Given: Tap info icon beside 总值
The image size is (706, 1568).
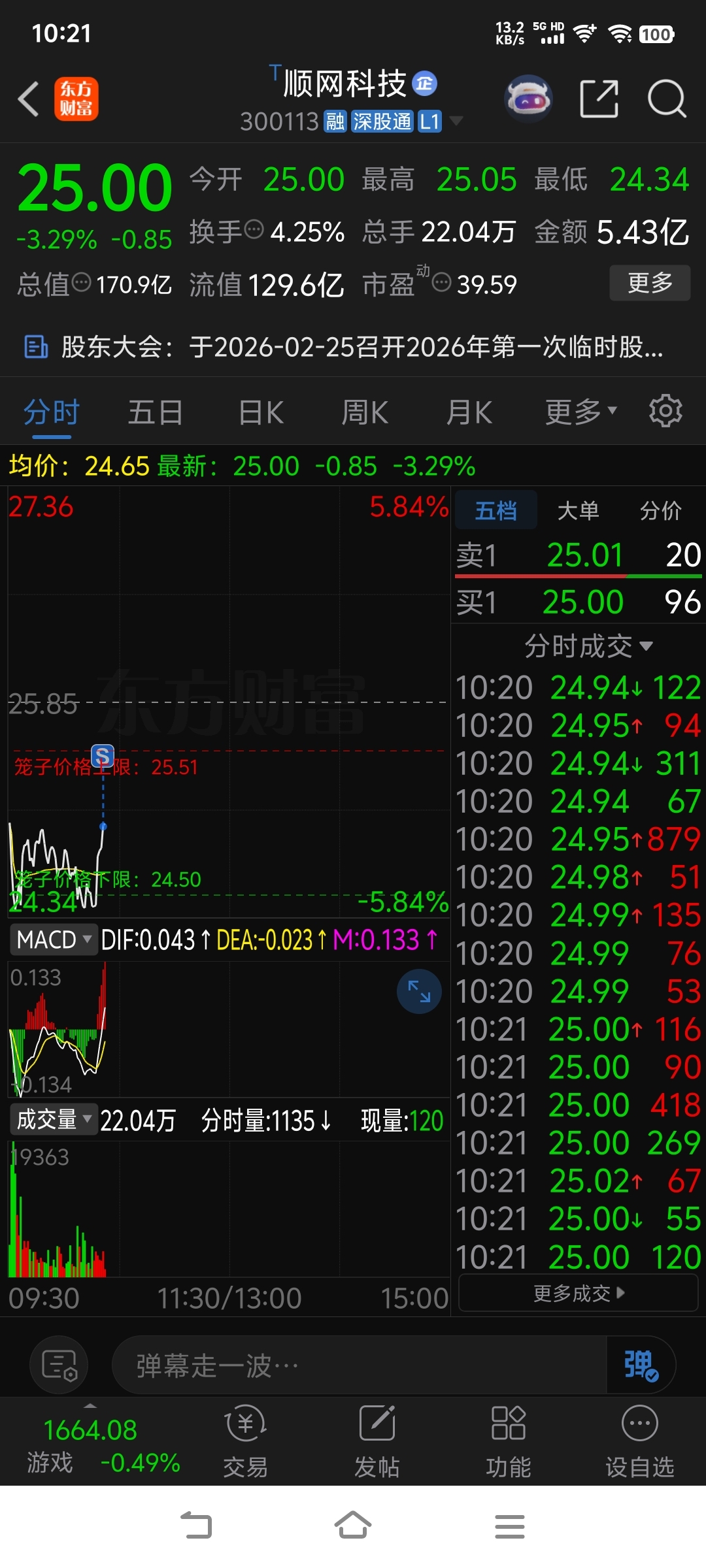Looking at the screenshot, I should (81, 283).
